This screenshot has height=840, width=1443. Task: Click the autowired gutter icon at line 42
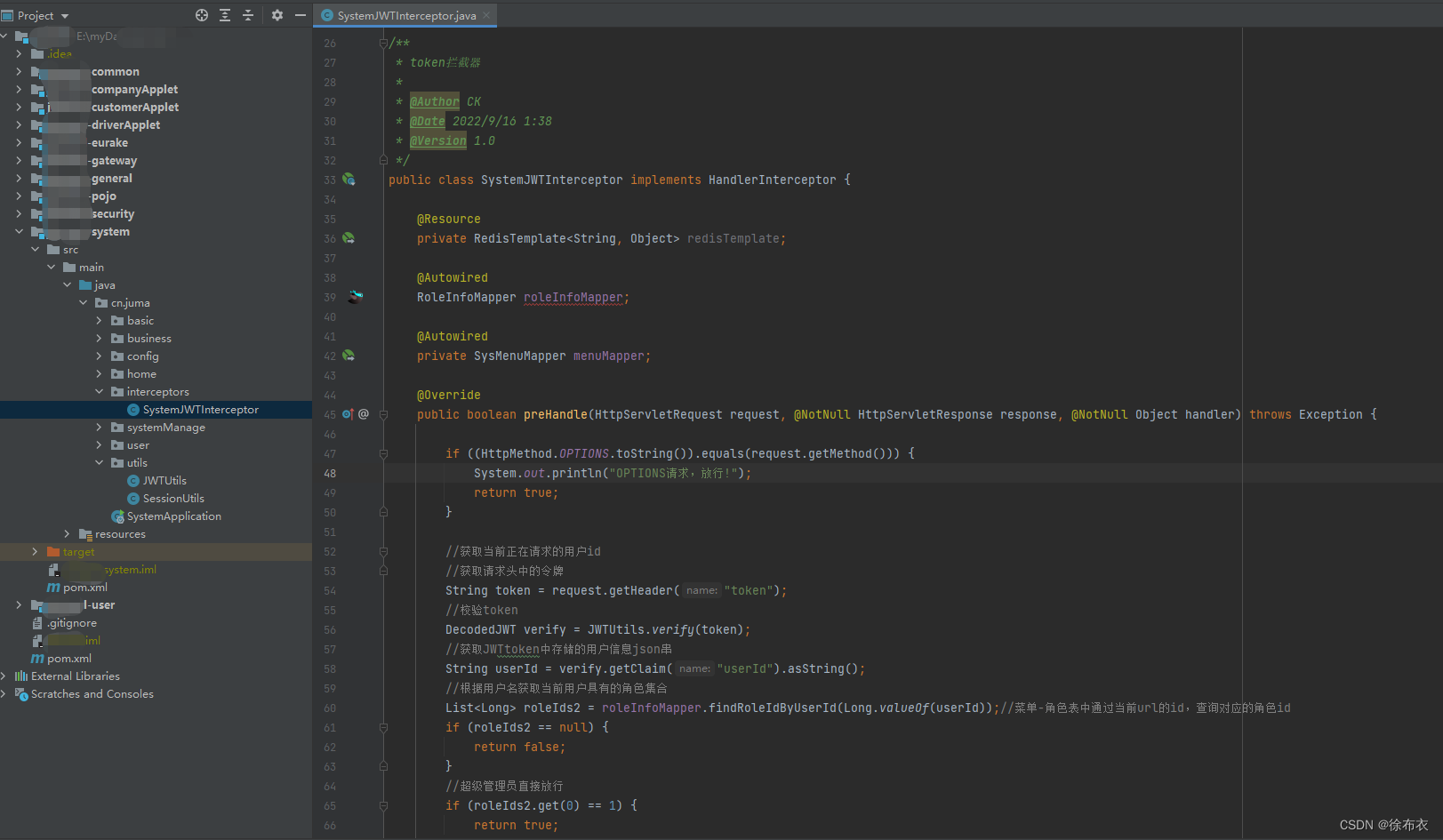pos(349,356)
